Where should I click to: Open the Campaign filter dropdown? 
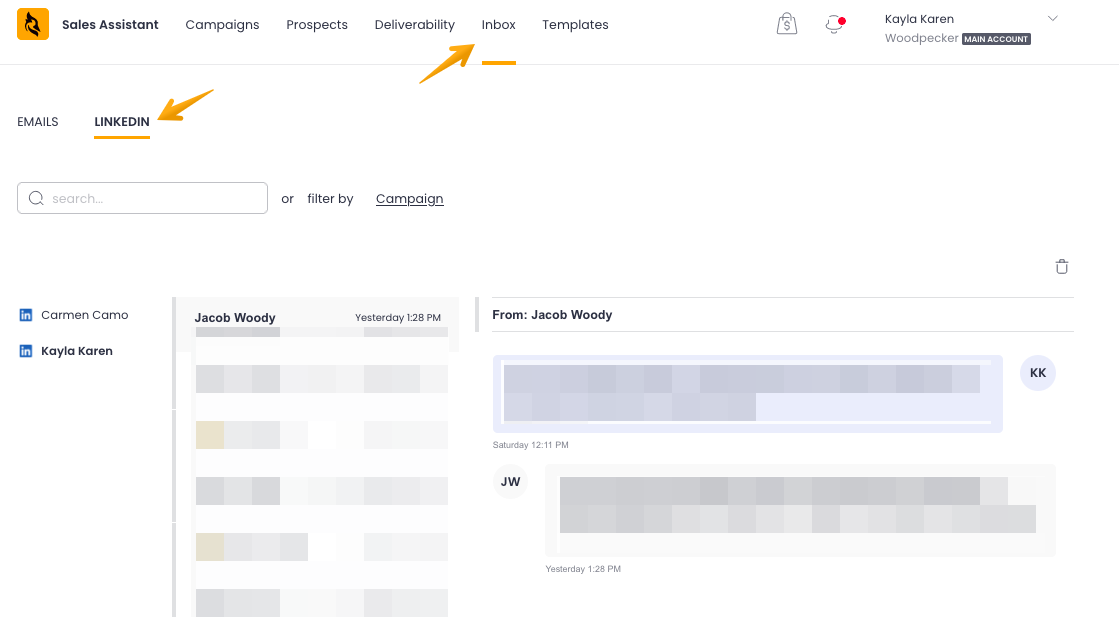click(409, 199)
